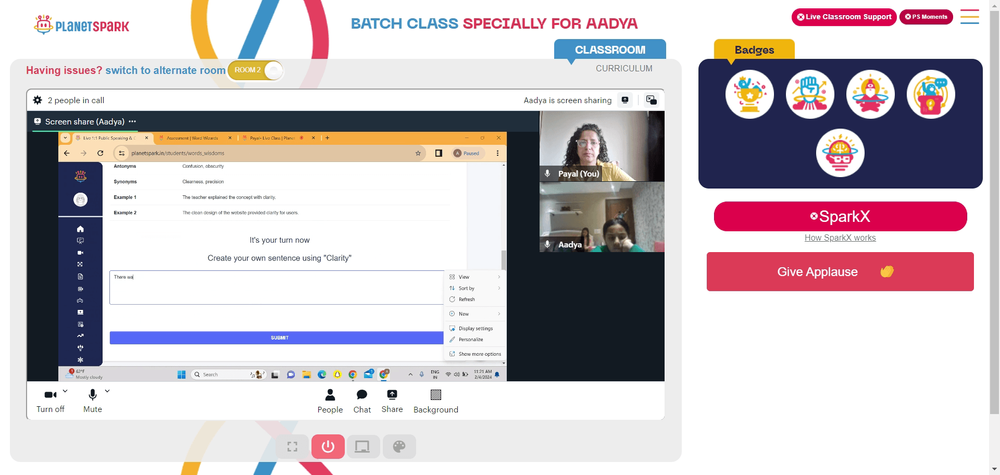Viewport: 1000px width, 475px height.
Task: Open the People panel
Action: click(x=330, y=402)
